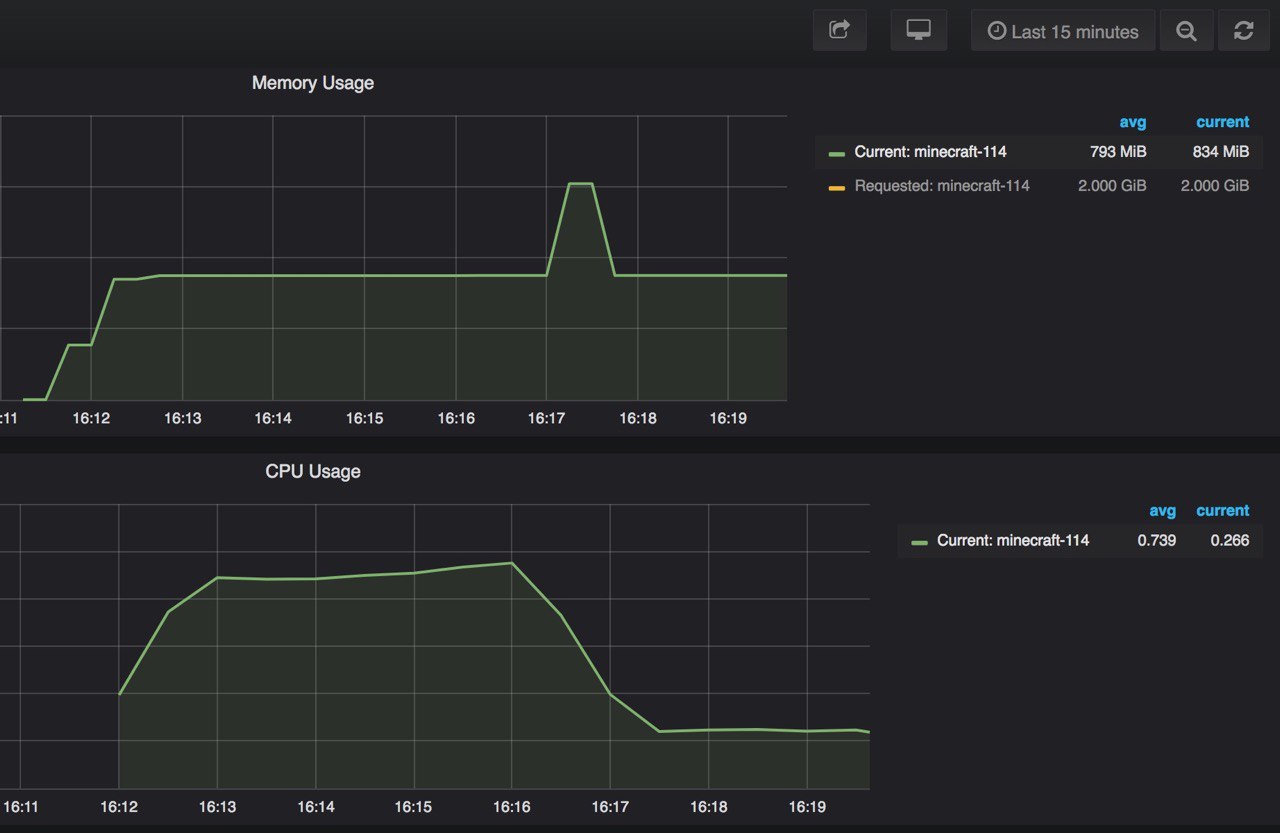The image size is (1280, 833).
Task: Click the 16:17 label on CPU Usage axis
Action: 610,806
